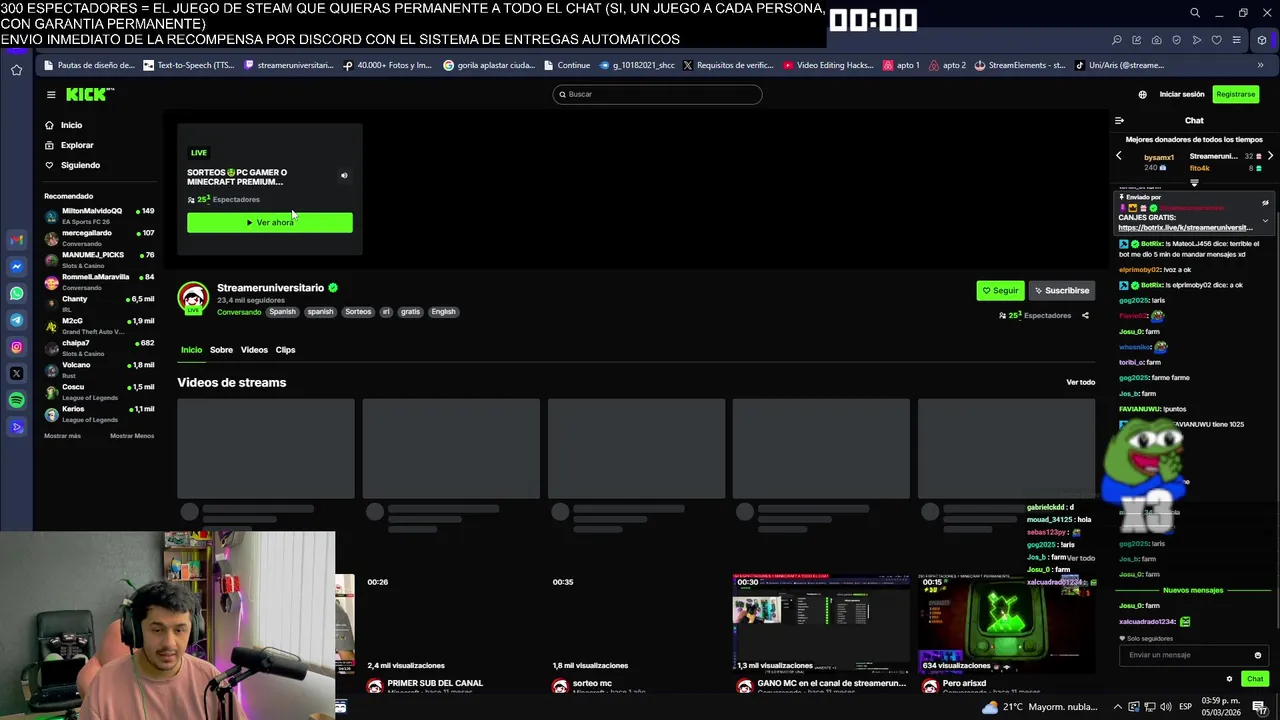
Task: Click the globe language icon
Action: tap(1142, 94)
